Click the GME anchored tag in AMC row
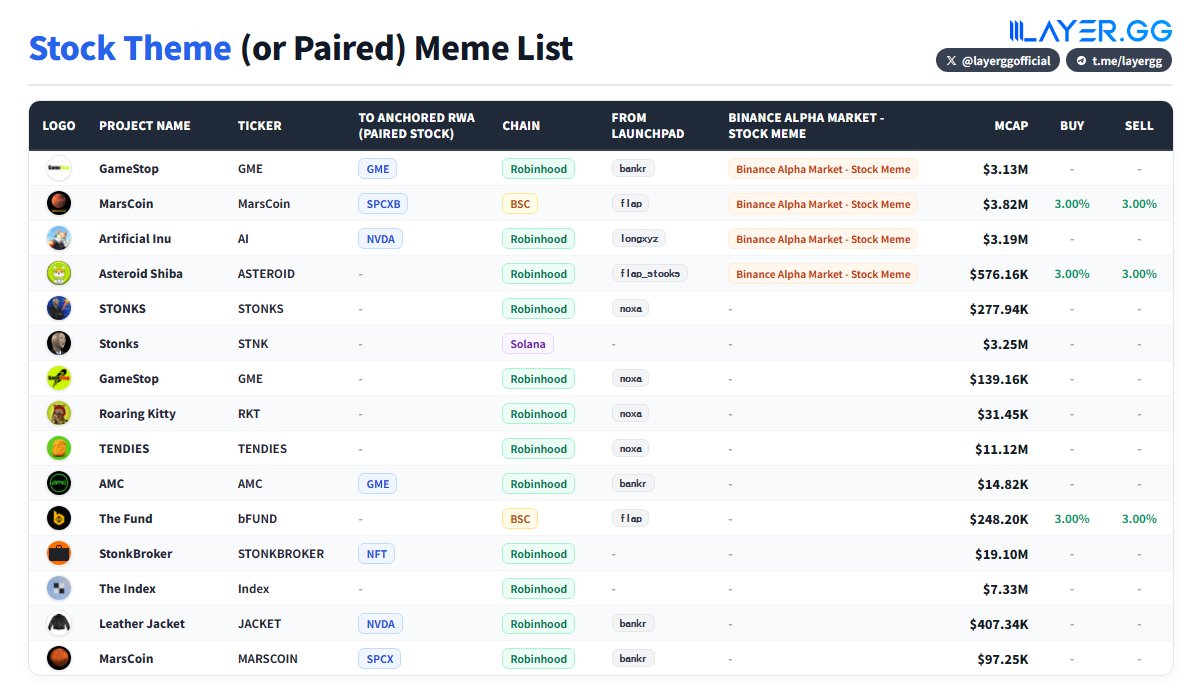This screenshot has height=700, width=1200. pyautogui.click(x=378, y=484)
